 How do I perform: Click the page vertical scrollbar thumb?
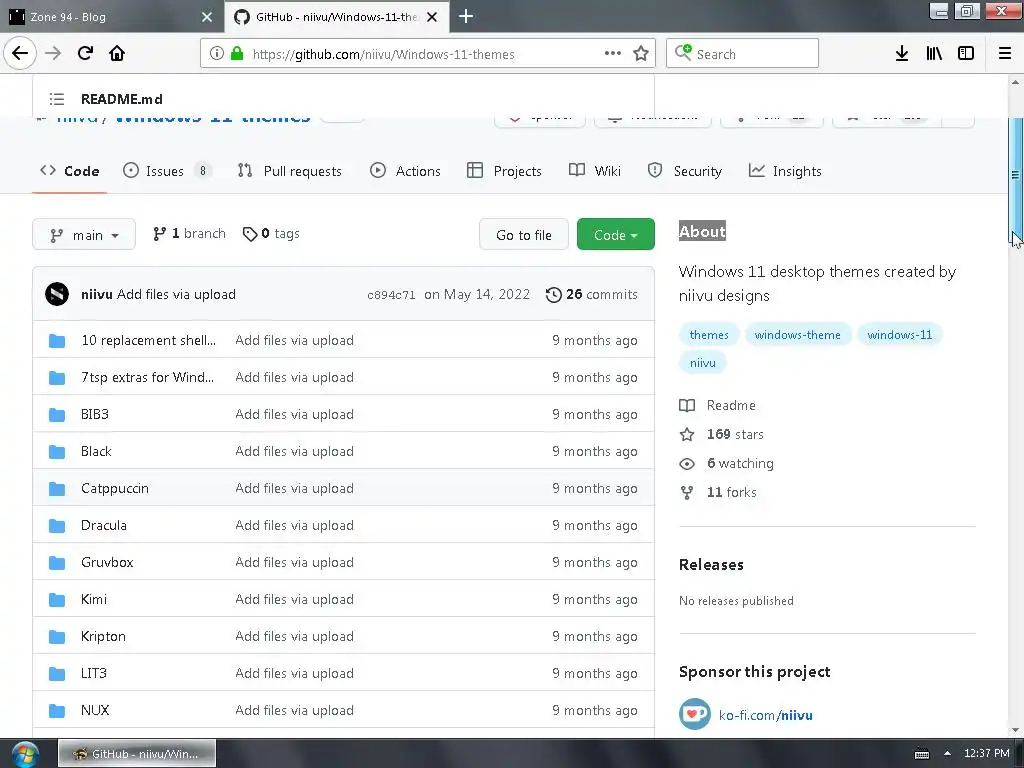point(1015,174)
